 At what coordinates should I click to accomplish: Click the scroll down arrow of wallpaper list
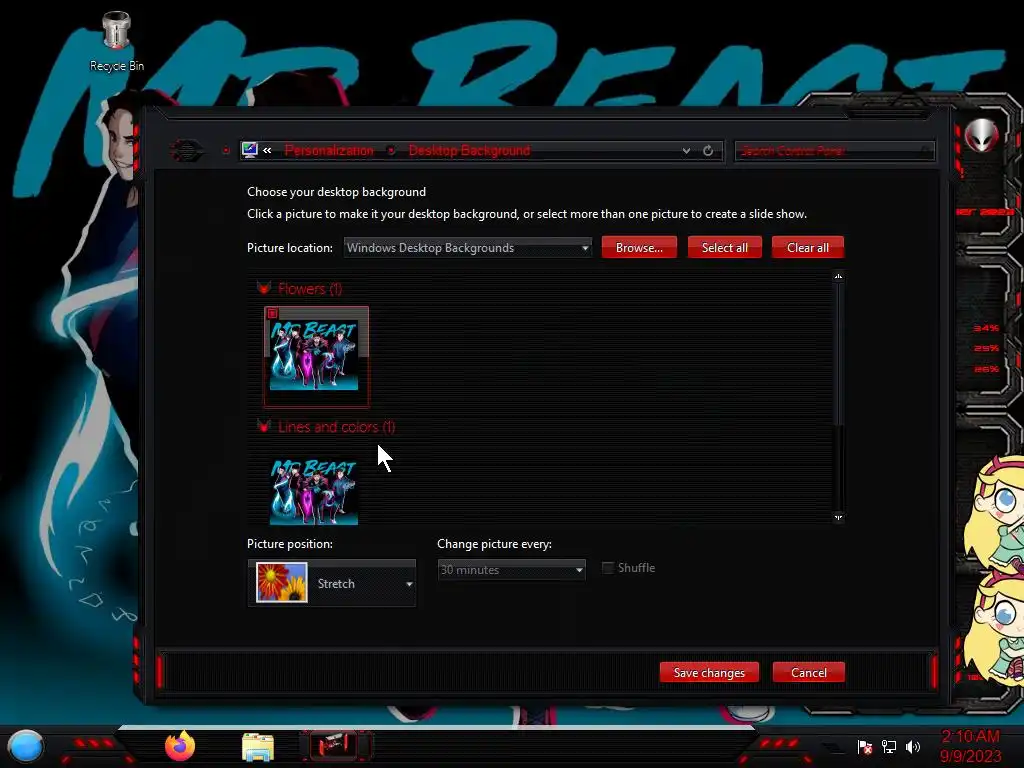tap(839, 517)
